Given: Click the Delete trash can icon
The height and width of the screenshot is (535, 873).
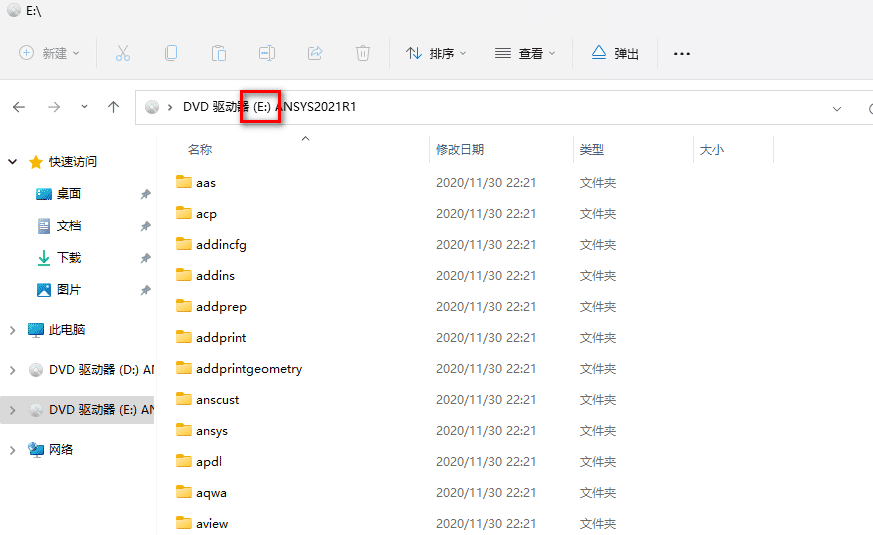Looking at the screenshot, I should point(363,53).
